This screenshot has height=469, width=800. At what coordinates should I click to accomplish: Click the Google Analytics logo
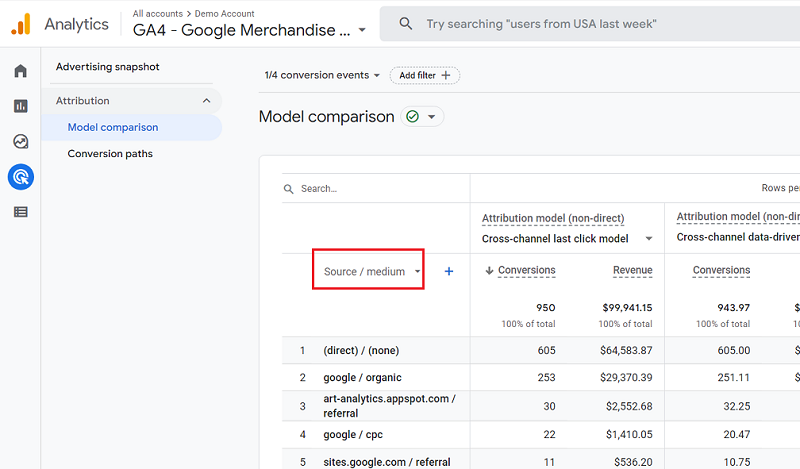click(21, 24)
